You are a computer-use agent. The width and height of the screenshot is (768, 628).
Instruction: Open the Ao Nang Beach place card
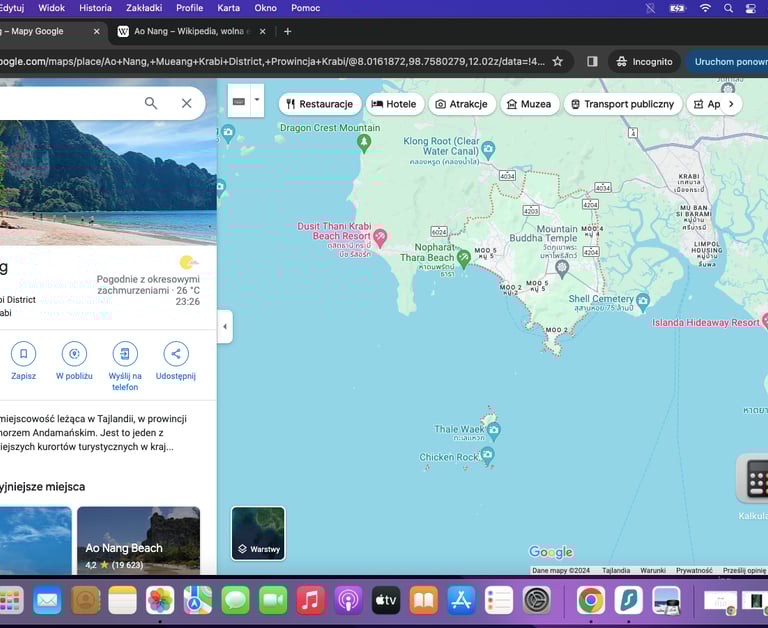pos(139,540)
